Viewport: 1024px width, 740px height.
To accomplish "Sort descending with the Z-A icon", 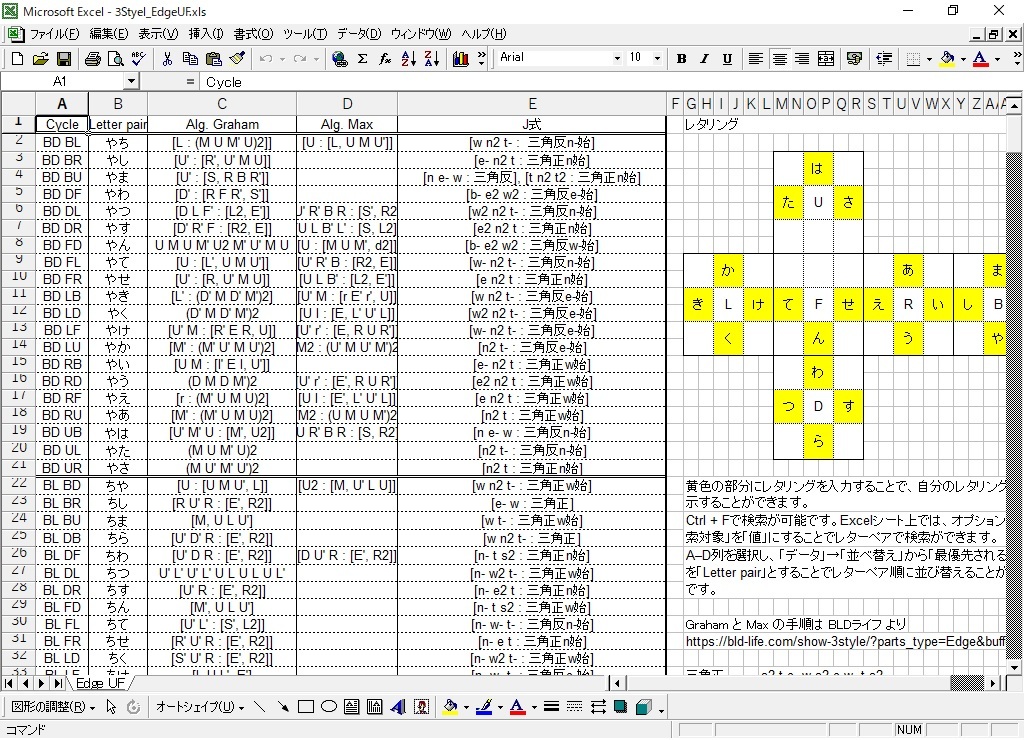I will [x=432, y=59].
